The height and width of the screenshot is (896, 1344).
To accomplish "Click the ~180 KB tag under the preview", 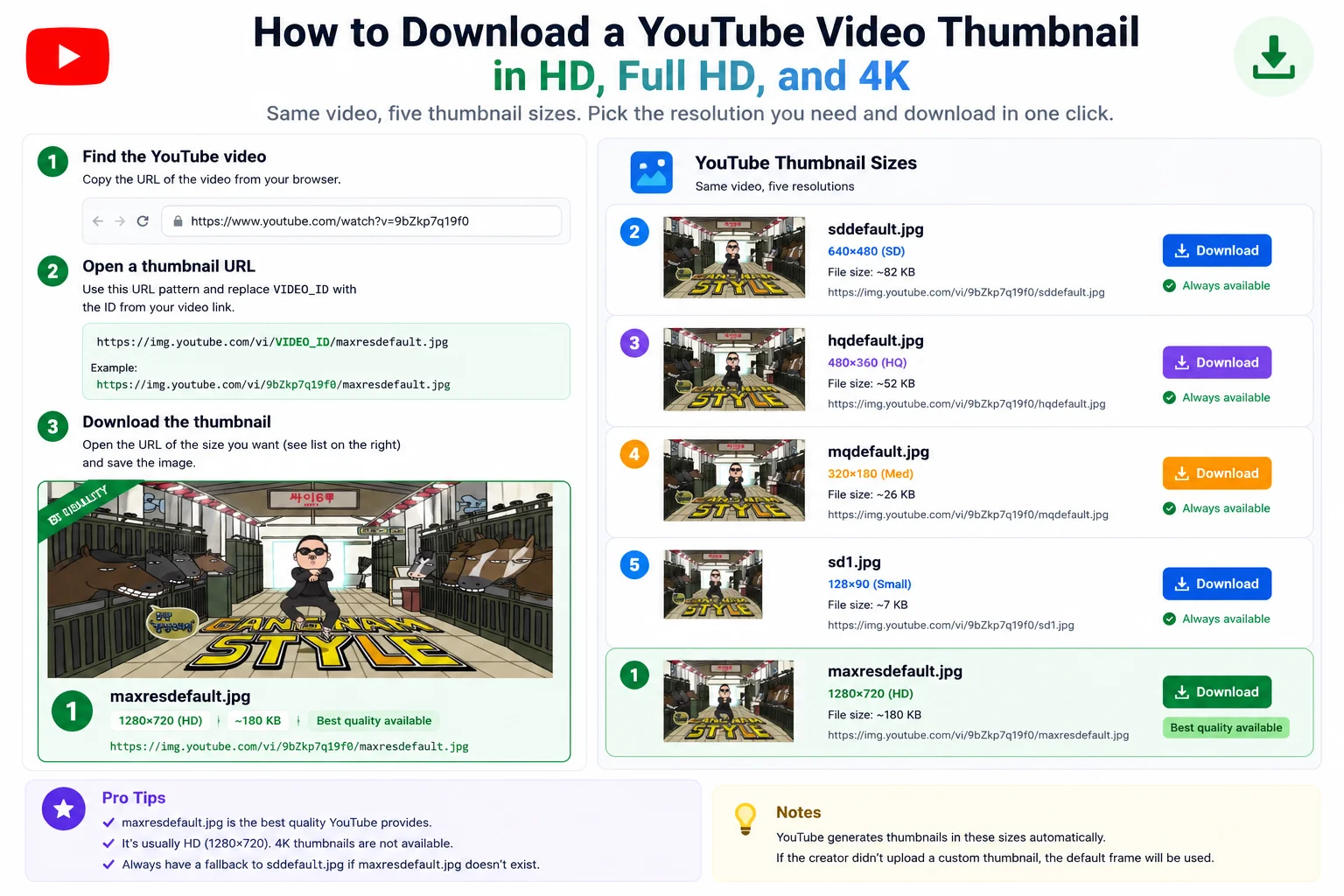I will [257, 721].
